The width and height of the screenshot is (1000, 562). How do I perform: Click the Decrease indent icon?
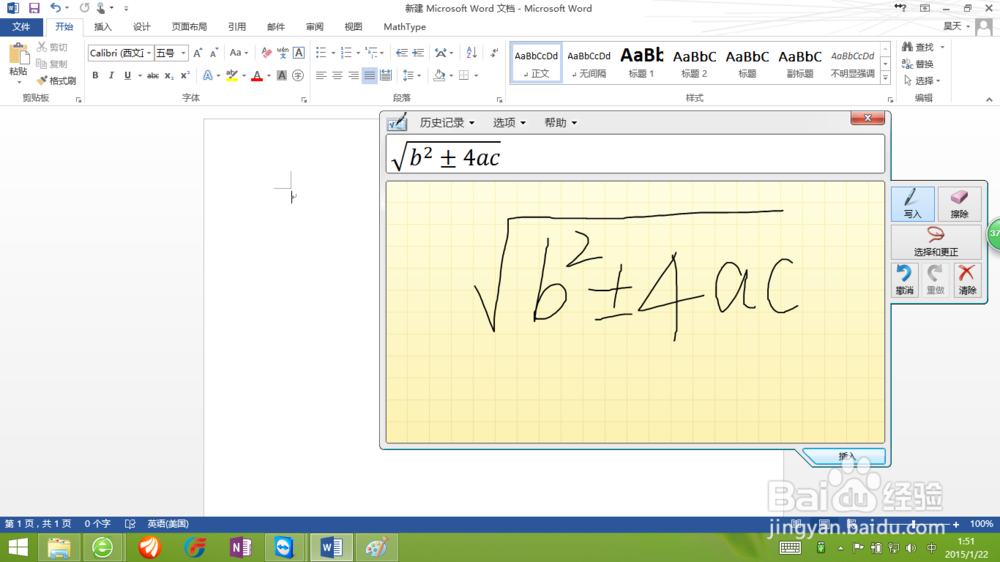[401, 53]
